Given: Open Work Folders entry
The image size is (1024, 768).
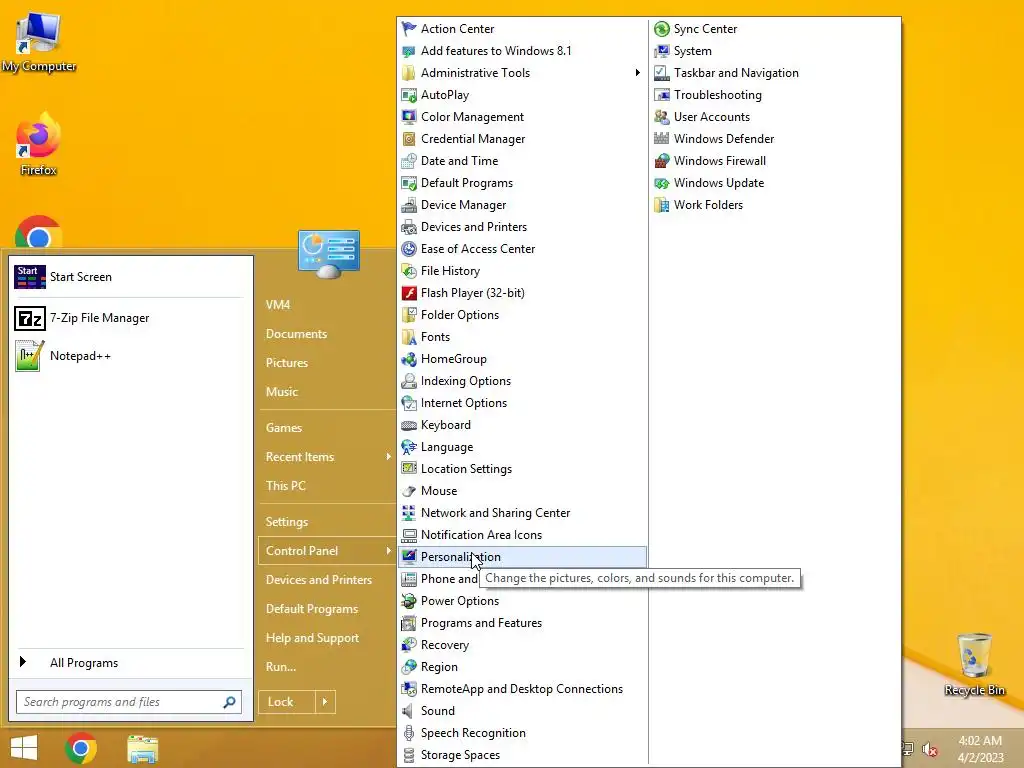Looking at the screenshot, I should pyautogui.click(x=775, y=205).
